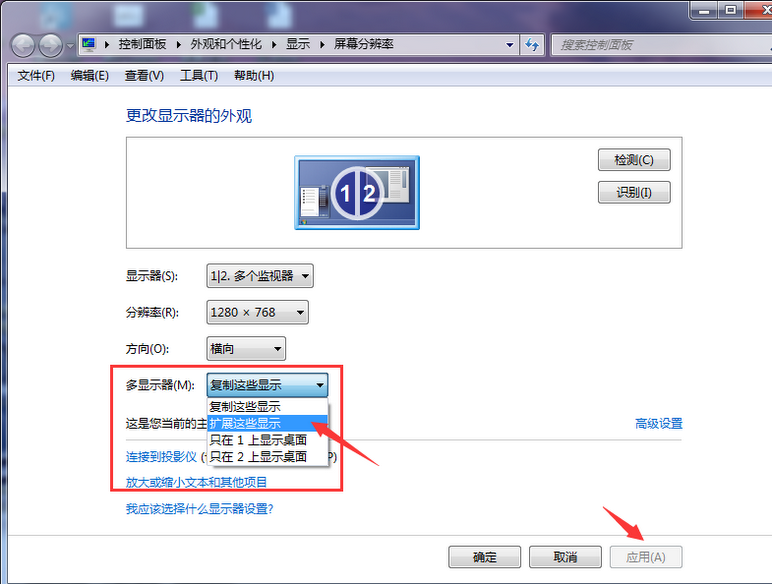The width and height of the screenshot is (772, 584).
Task: Click the 应用(A) button
Action: tap(646, 557)
